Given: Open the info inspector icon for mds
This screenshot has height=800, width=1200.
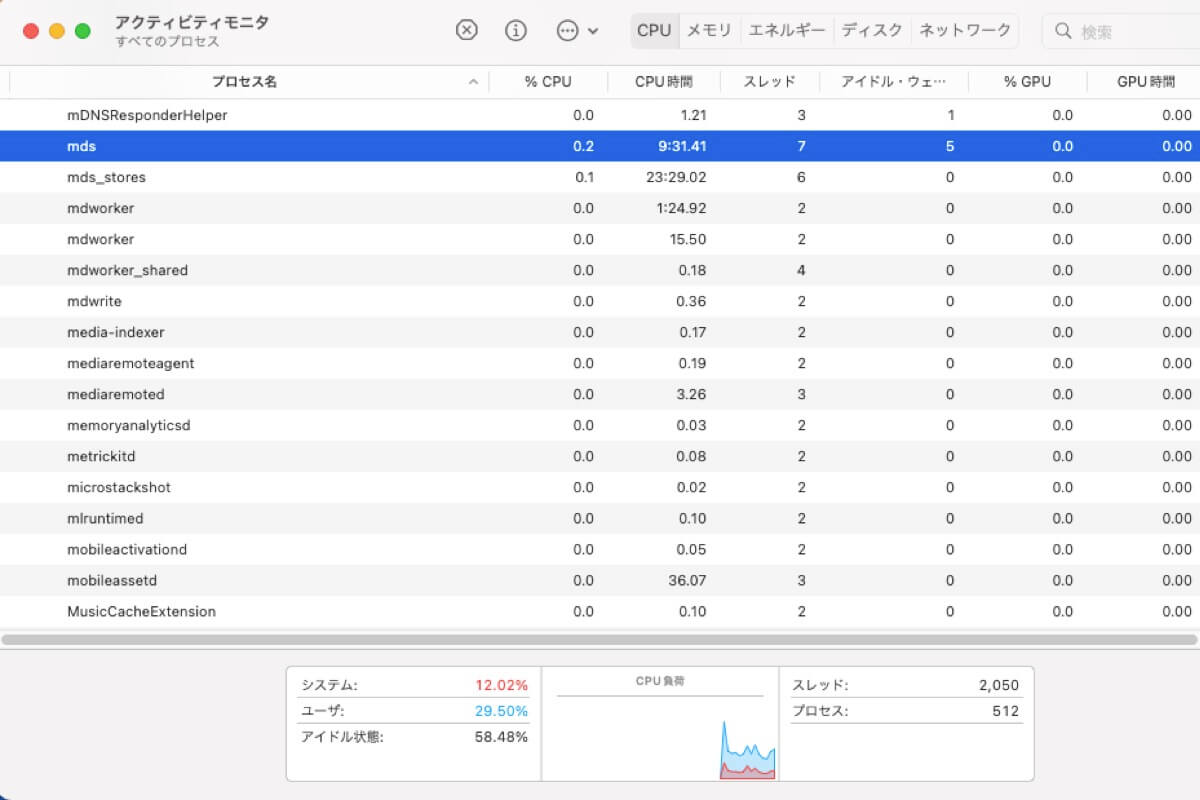Looking at the screenshot, I should pyautogui.click(x=516, y=31).
